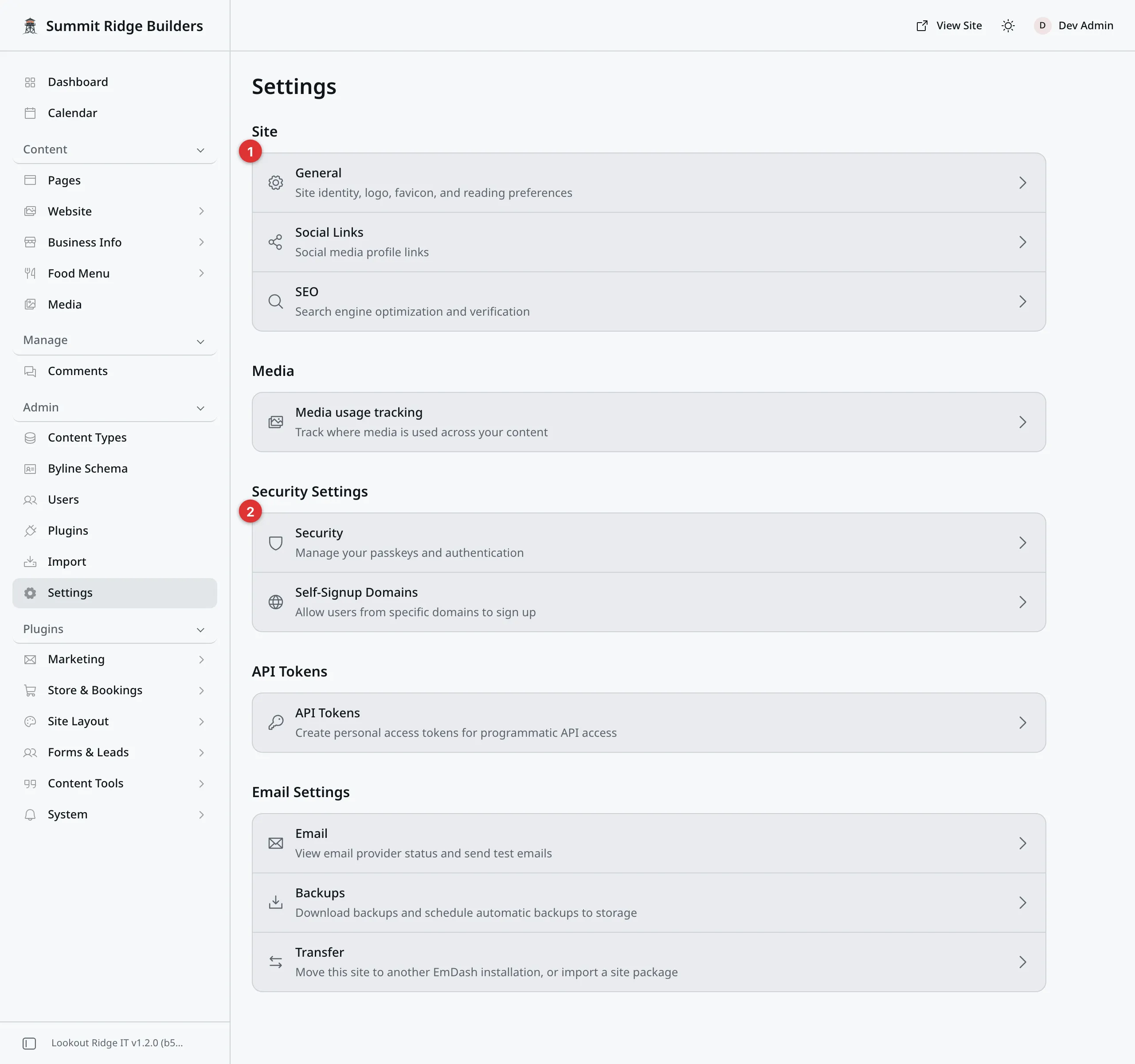Image resolution: width=1135 pixels, height=1064 pixels.
Task: Click the SEO magnifier icon
Action: tap(276, 301)
